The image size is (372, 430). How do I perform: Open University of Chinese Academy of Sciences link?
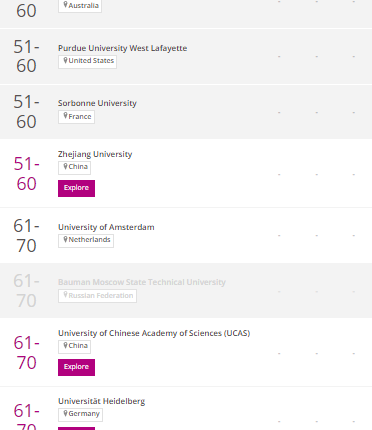pyautogui.click(x=154, y=333)
